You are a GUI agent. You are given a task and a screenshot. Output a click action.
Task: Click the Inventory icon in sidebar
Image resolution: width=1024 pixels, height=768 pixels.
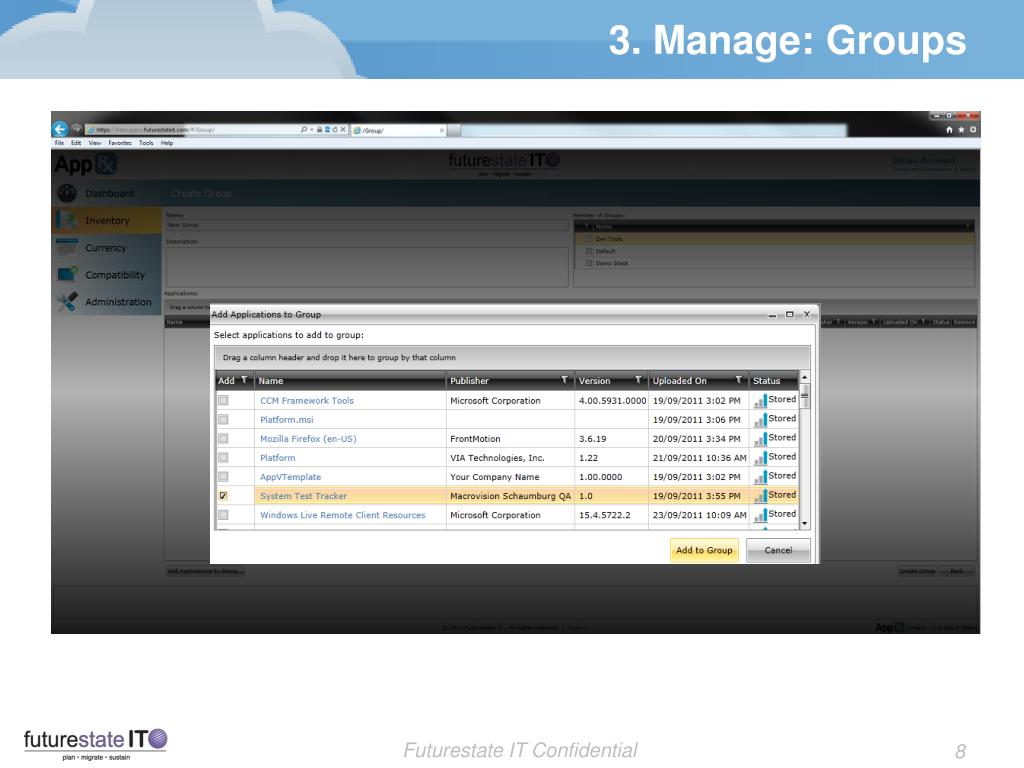click(67, 220)
